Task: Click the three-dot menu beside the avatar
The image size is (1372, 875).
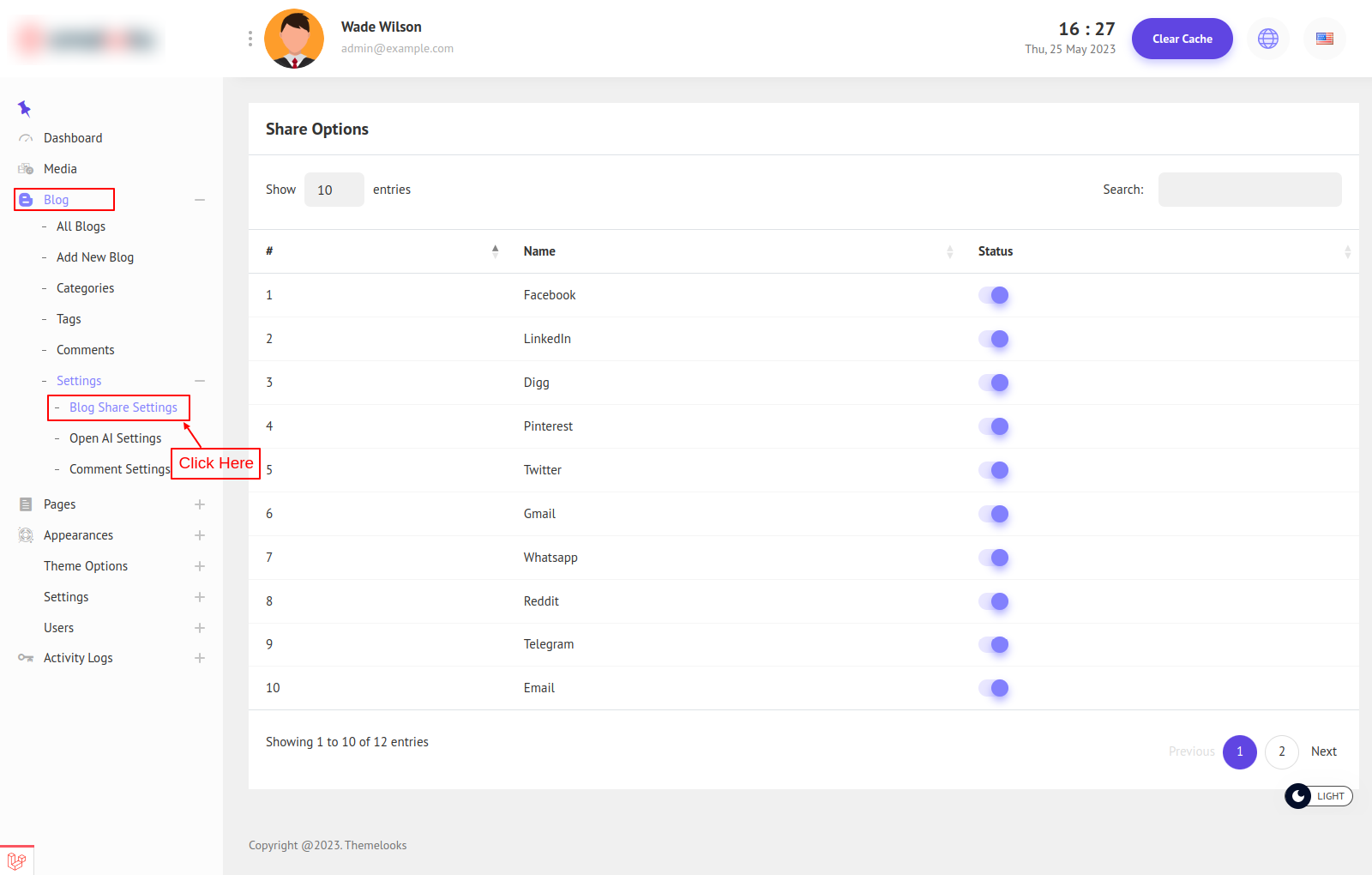Action: point(250,39)
